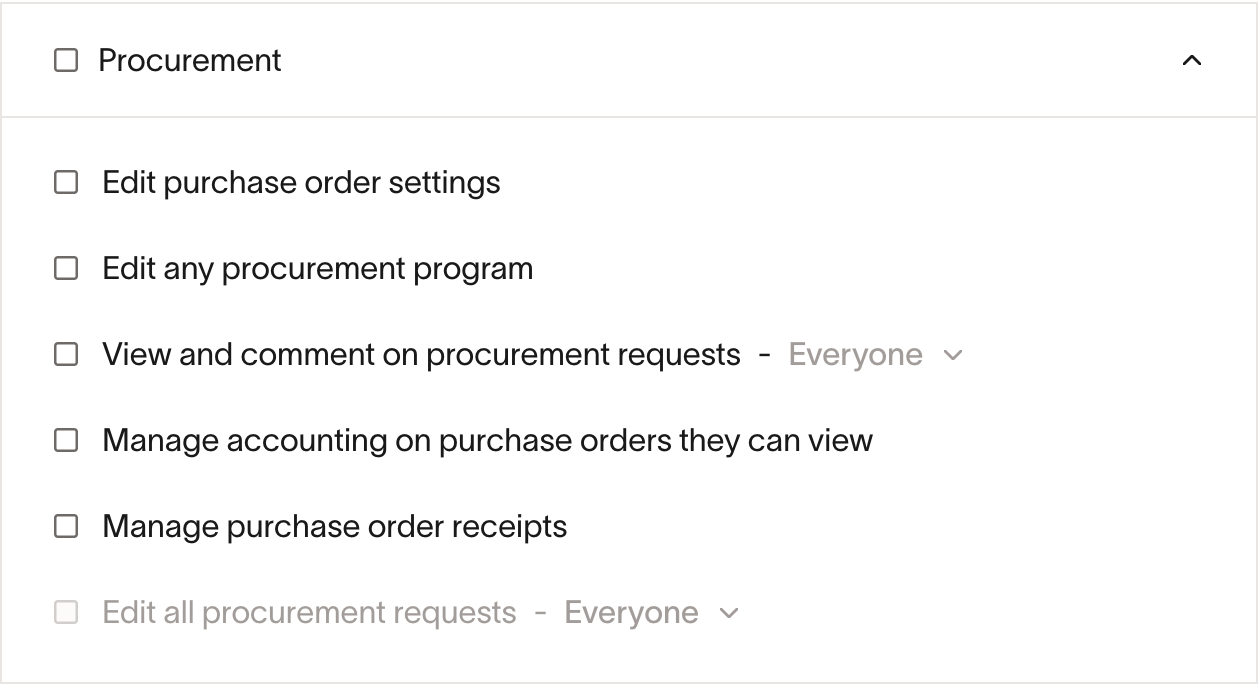The width and height of the screenshot is (1258, 684).
Task: Click the chevron next to view-and-comment Everyone
Action: 953,355
